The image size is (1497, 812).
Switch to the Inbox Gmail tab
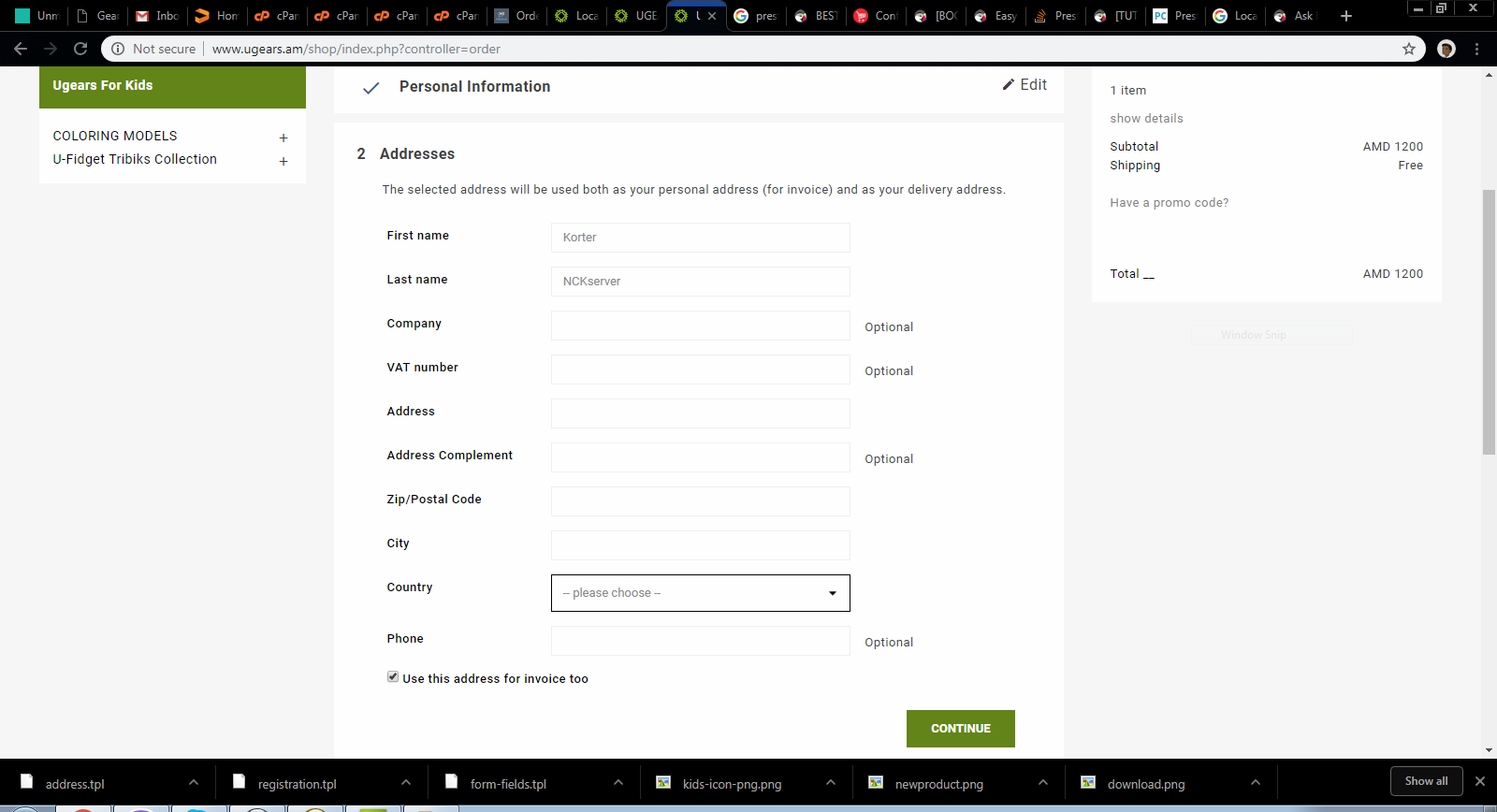pos(157,16)
